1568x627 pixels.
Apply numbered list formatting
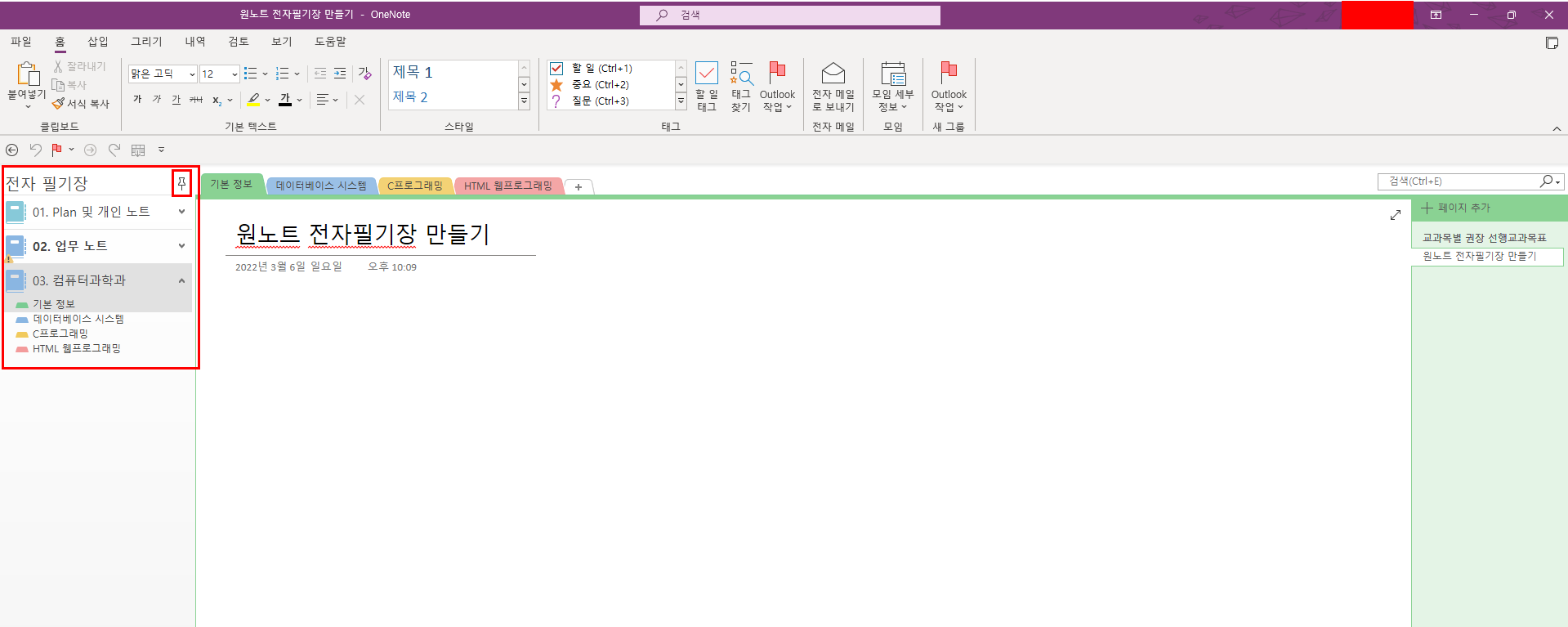283,74
